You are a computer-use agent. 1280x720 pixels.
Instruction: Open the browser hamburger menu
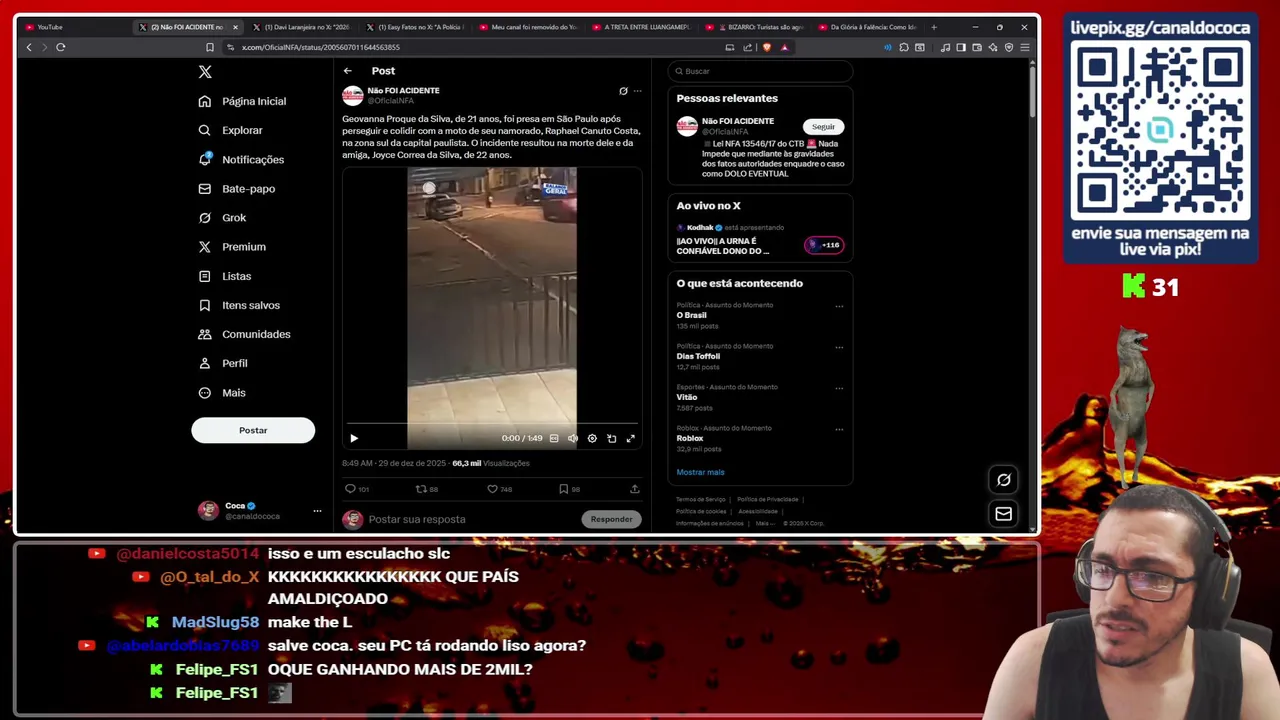[1025, 47]
